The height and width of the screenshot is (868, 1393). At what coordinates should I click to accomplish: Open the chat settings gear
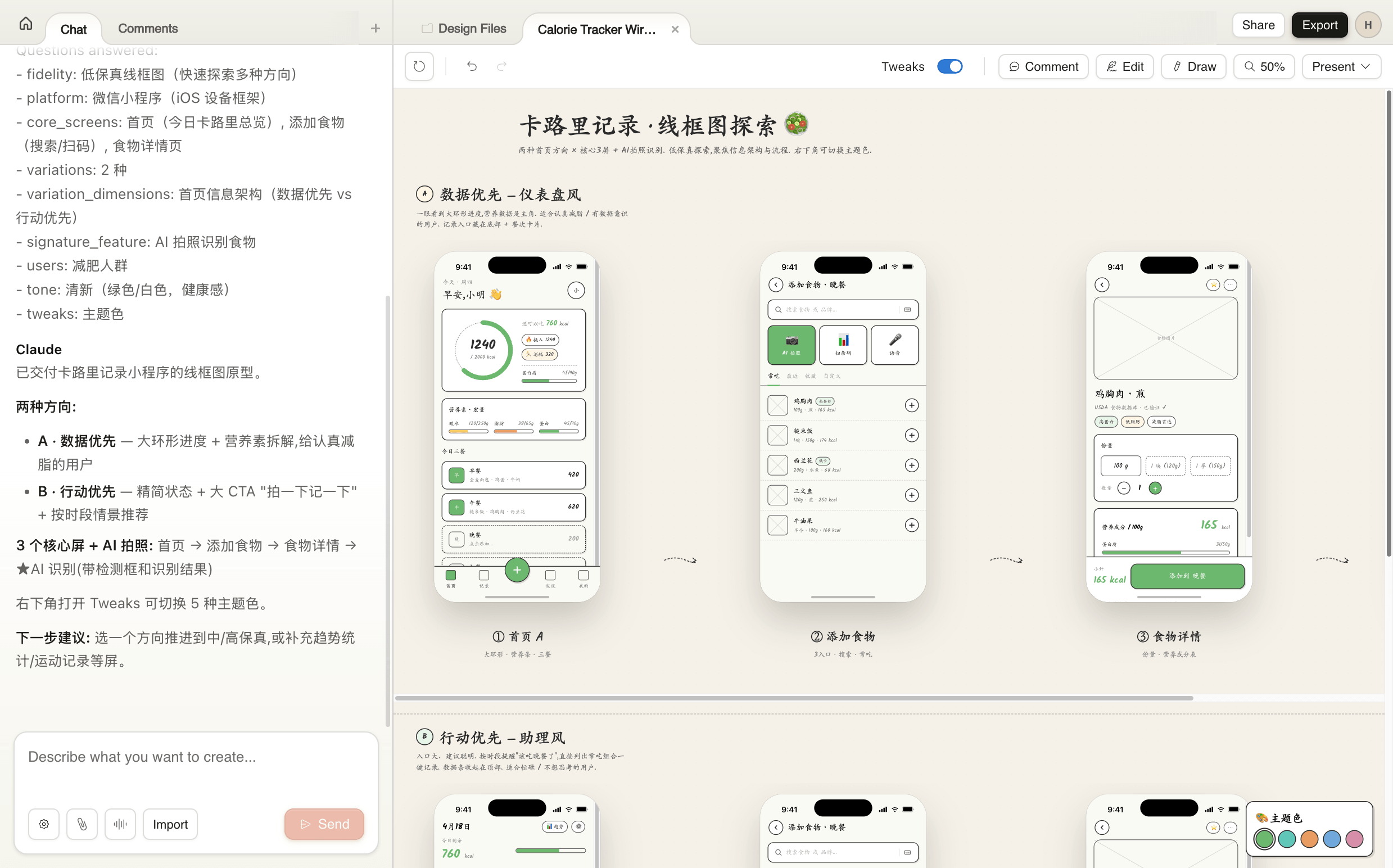click(x=44, y=824)
